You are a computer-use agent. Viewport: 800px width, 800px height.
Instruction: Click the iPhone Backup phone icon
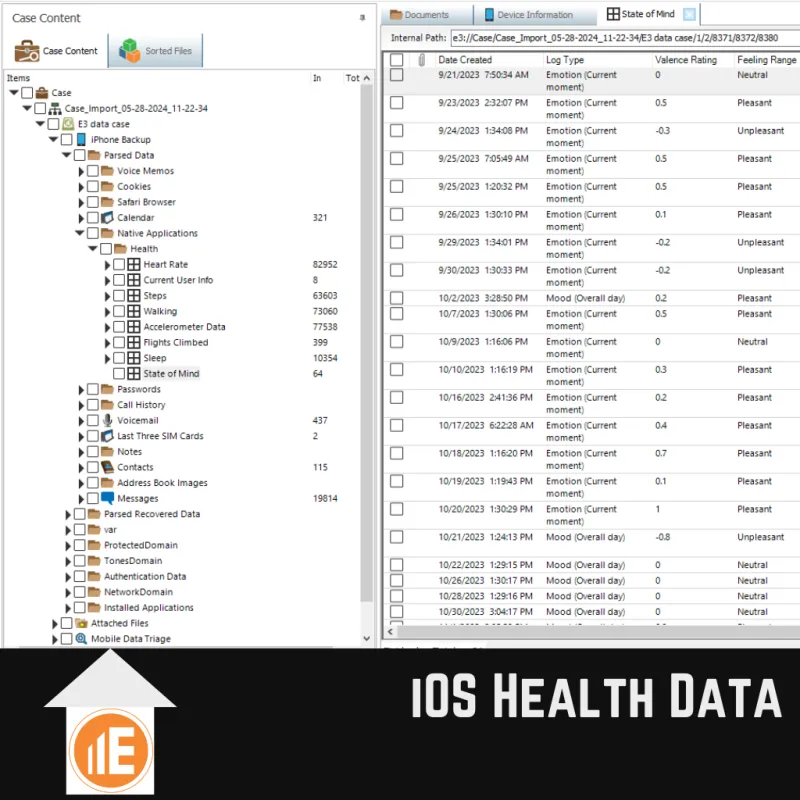[81, 139]
